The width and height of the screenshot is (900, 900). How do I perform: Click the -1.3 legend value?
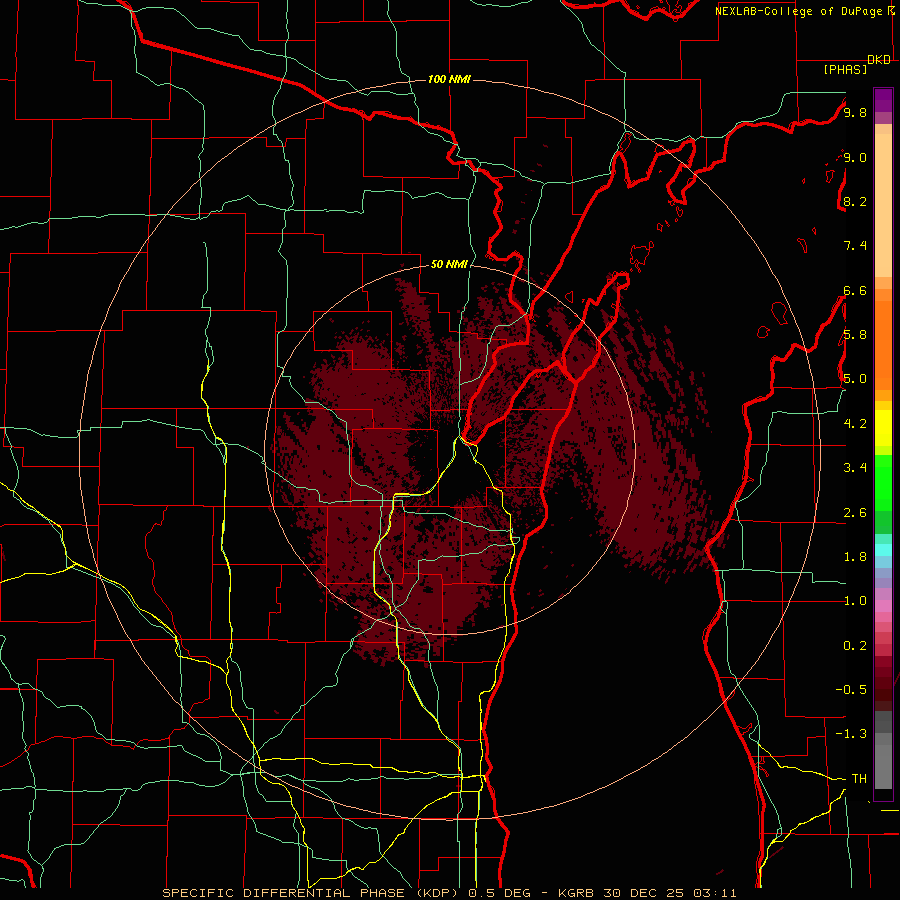[x=851, y=734]
